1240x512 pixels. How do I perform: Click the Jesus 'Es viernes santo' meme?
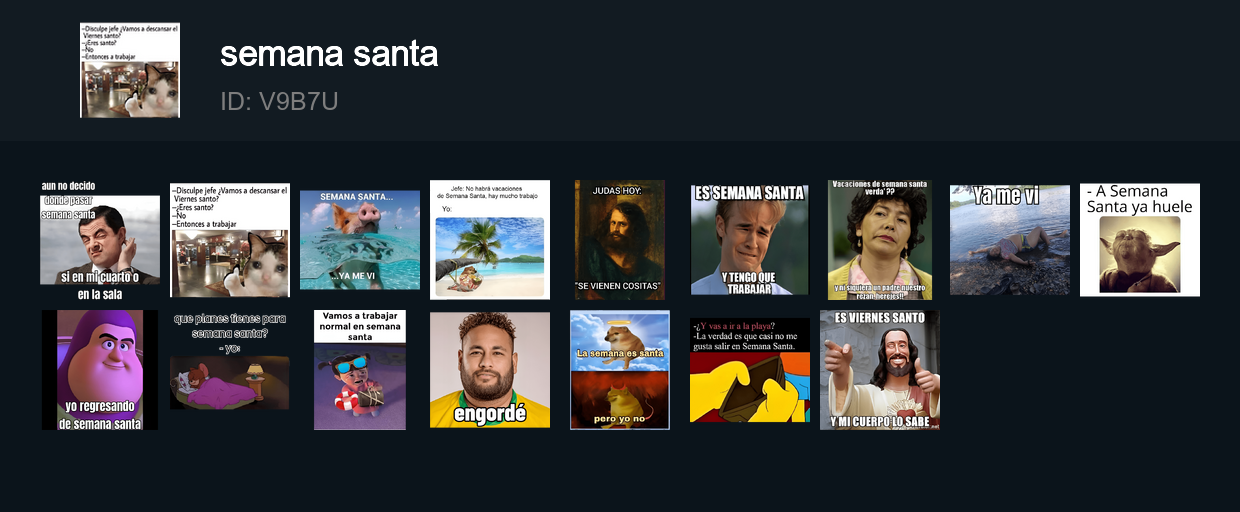coord(880,370)
